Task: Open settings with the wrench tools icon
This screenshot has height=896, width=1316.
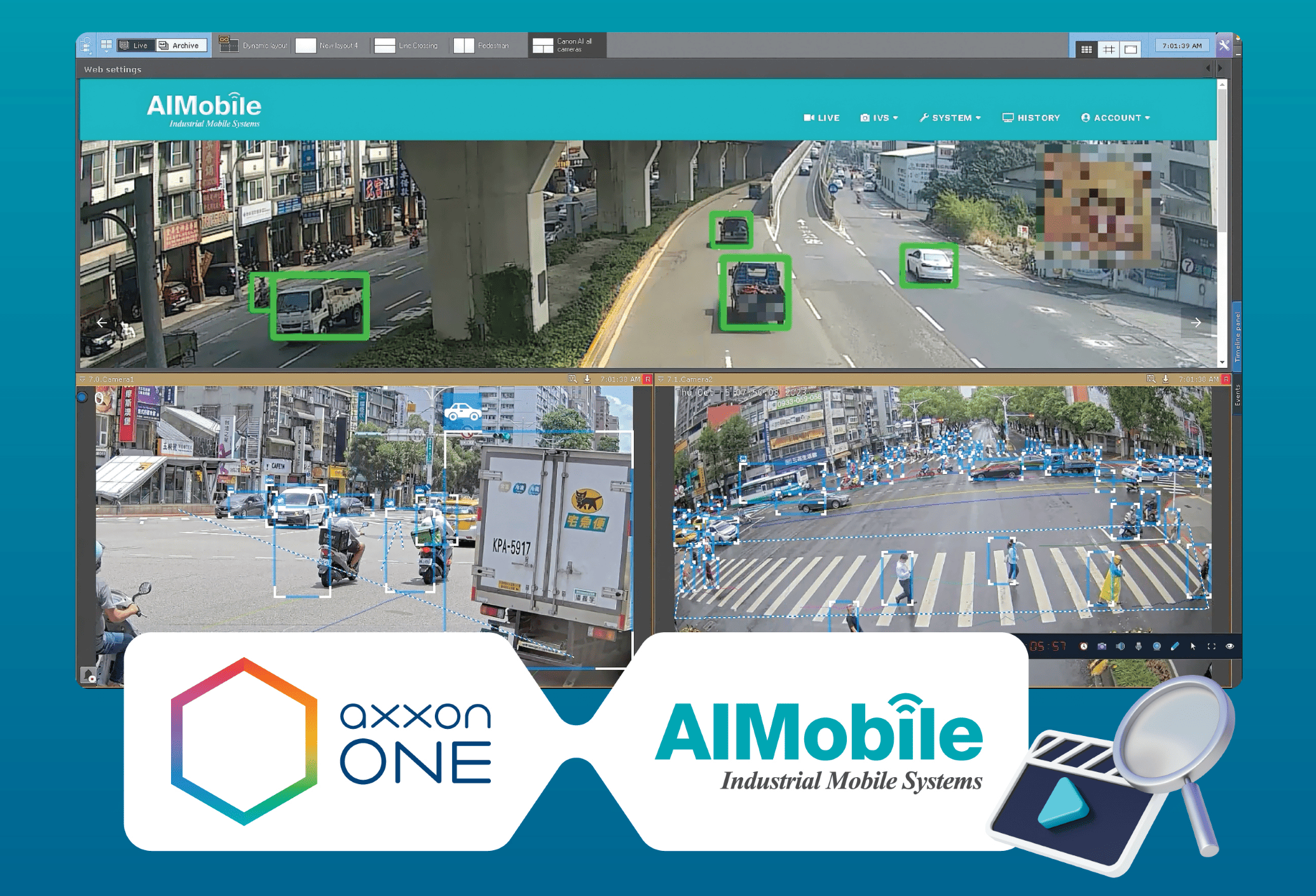Action: coord(1224,45)
